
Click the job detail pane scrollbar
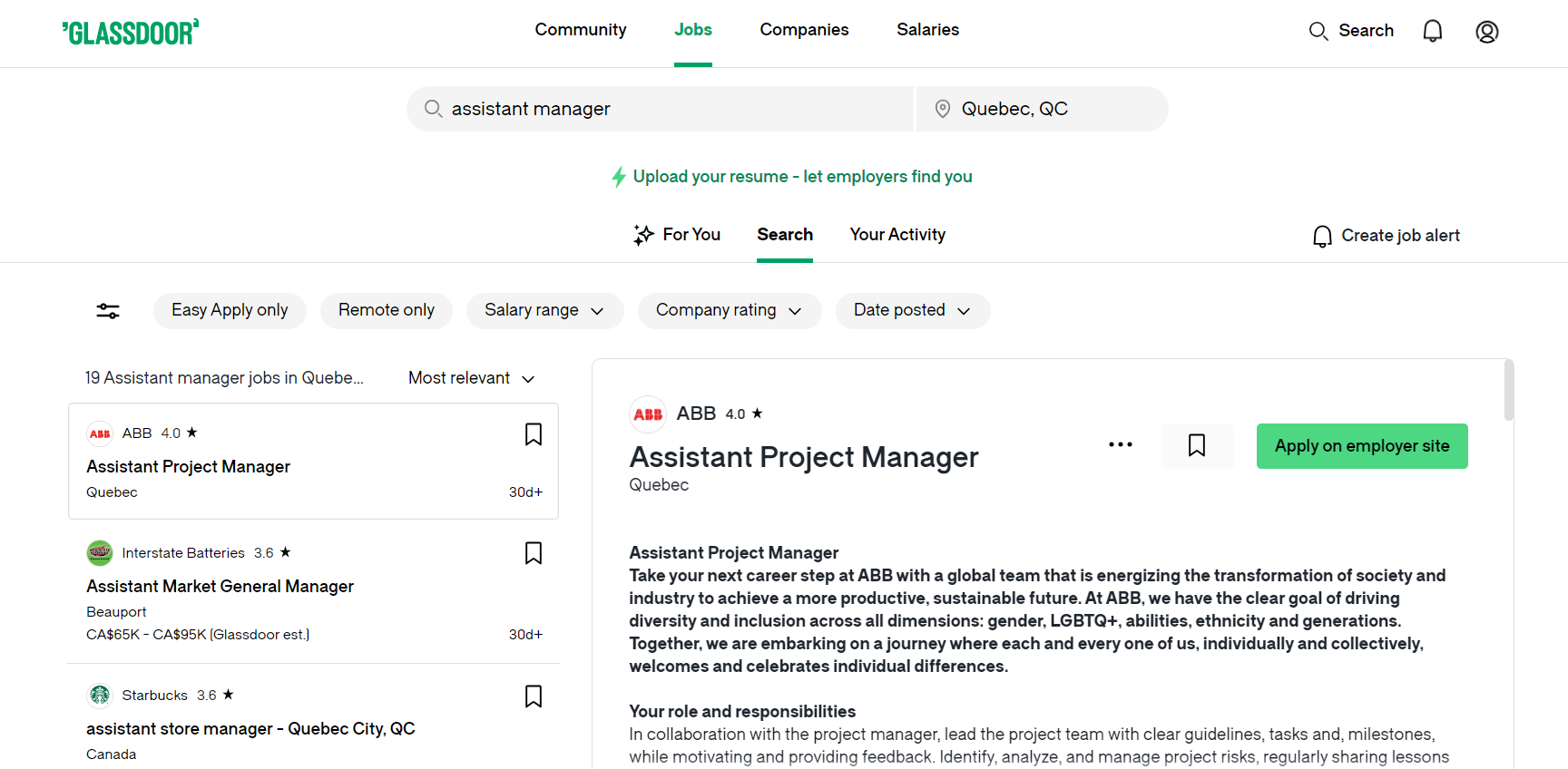1509,390
